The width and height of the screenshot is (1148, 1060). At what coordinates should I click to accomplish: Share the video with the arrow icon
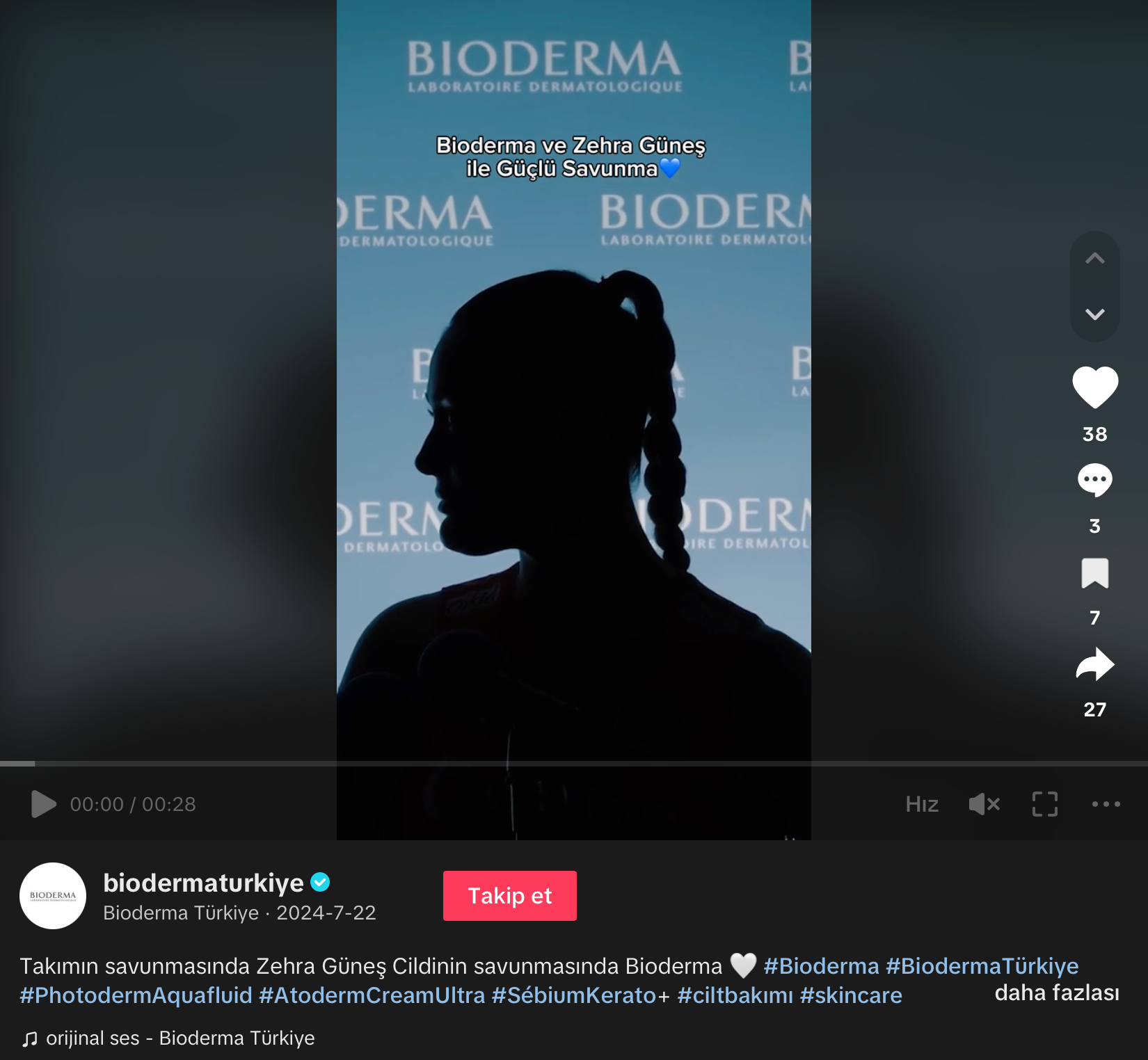click(x=1095, y=664)
